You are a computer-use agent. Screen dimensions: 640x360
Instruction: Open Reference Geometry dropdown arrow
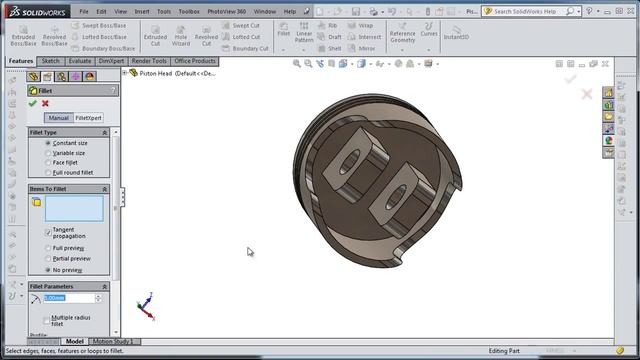[402, 50]
